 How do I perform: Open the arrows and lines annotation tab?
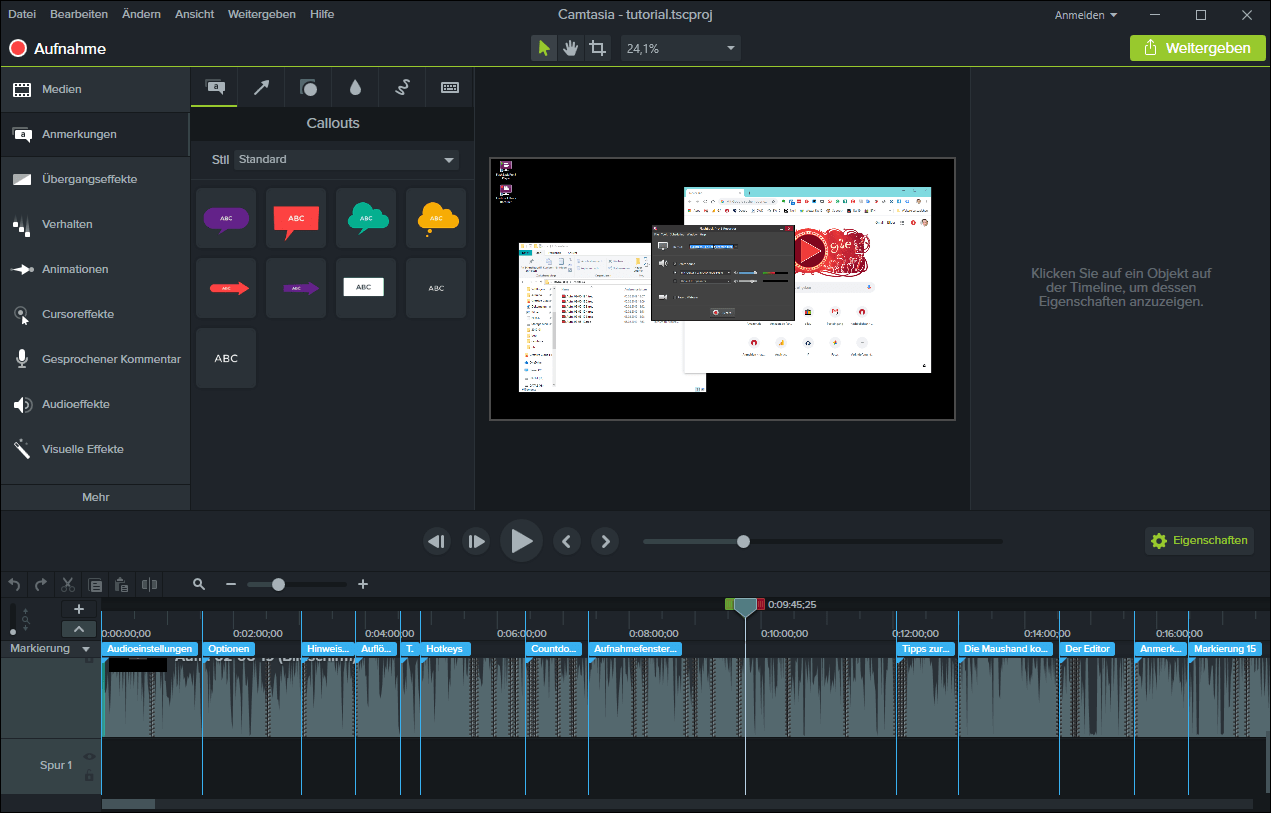[x=261, y=88]
